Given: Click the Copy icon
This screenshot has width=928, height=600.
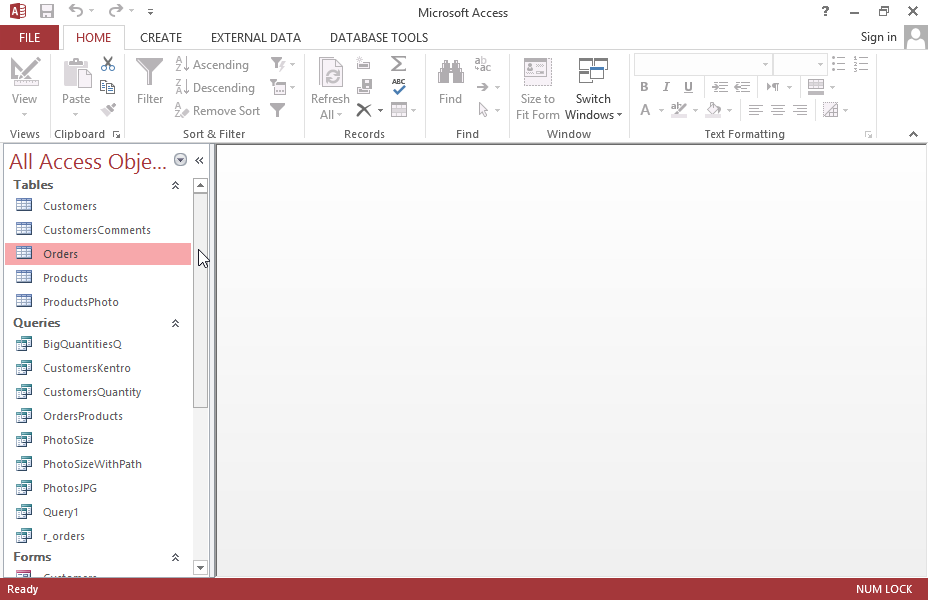Looking at the screenshot, I should (108, 87).
